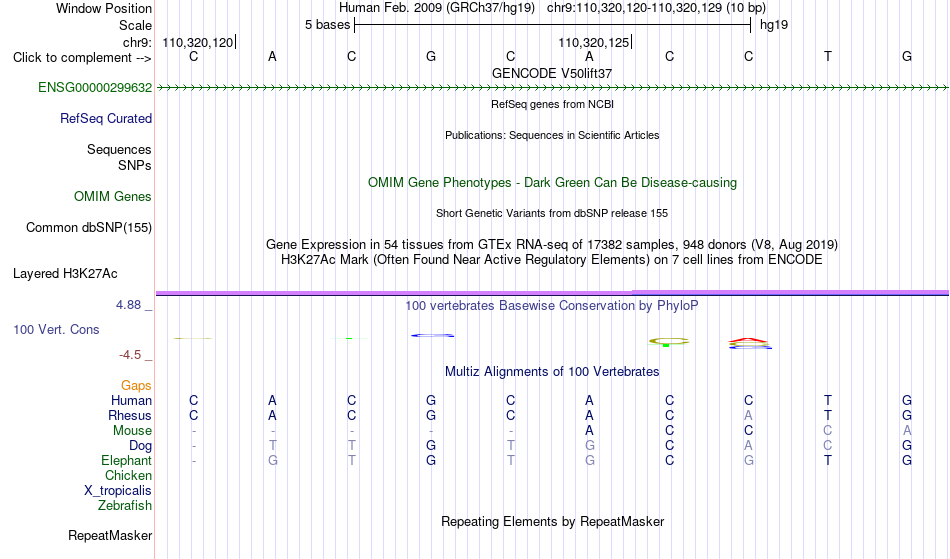Open Common dbSNP(155) track settings

click(x=89, y=228)
